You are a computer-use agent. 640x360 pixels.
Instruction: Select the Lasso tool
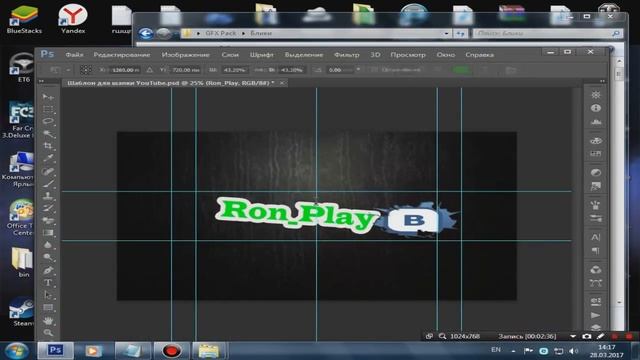tap(48, 122)
